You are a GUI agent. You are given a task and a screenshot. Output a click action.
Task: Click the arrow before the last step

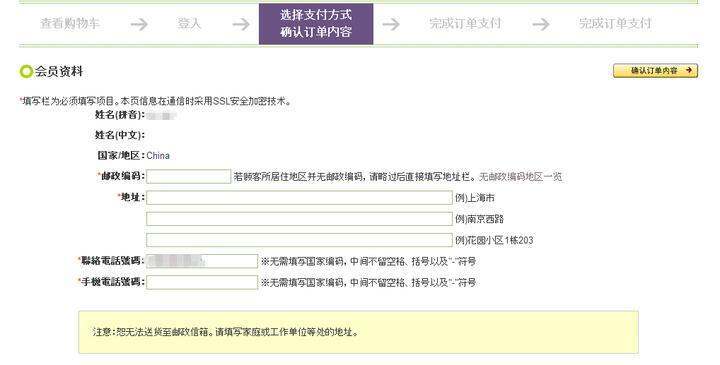click(540, 24)
